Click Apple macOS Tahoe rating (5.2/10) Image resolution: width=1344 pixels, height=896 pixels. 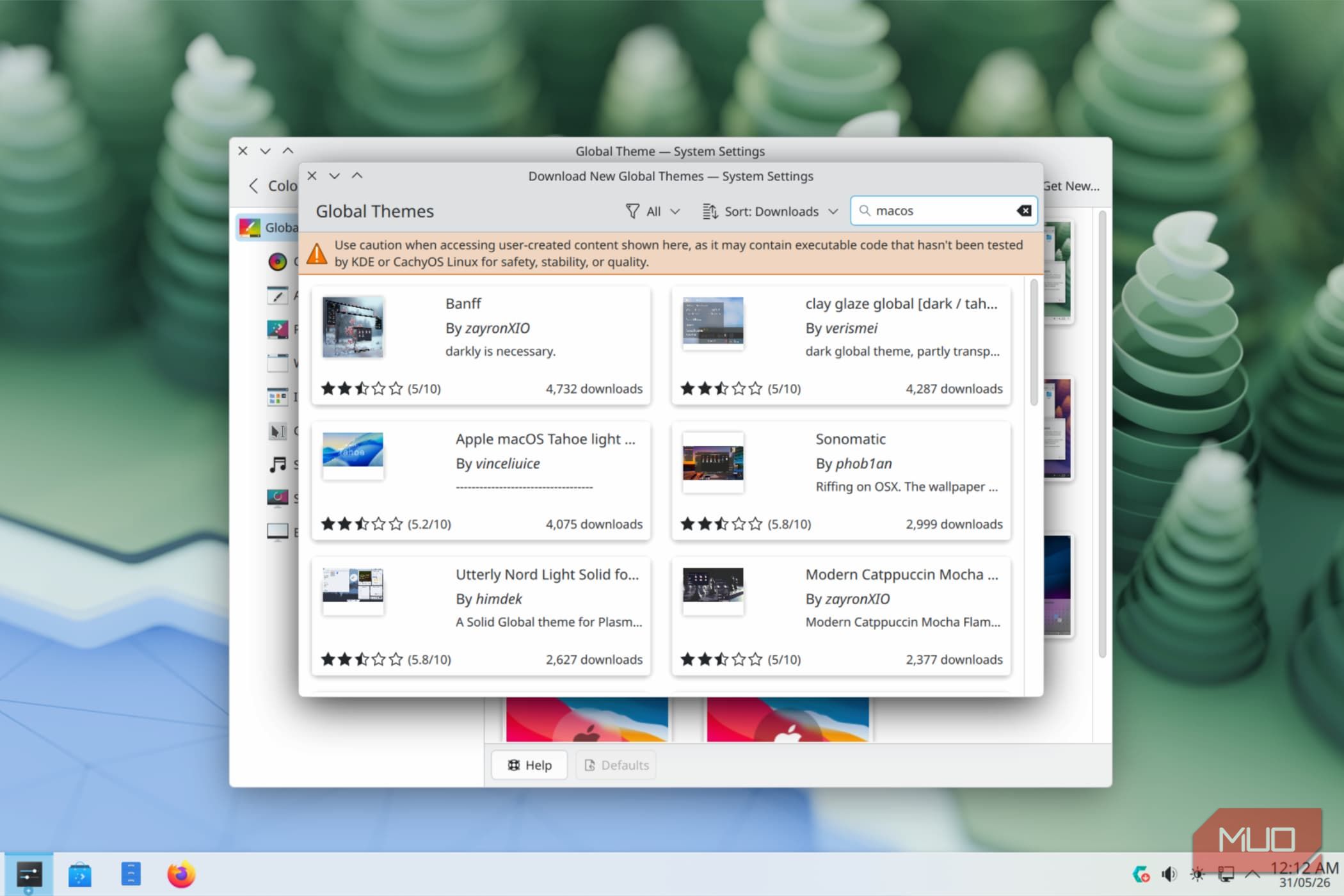(x=386, y=524)
